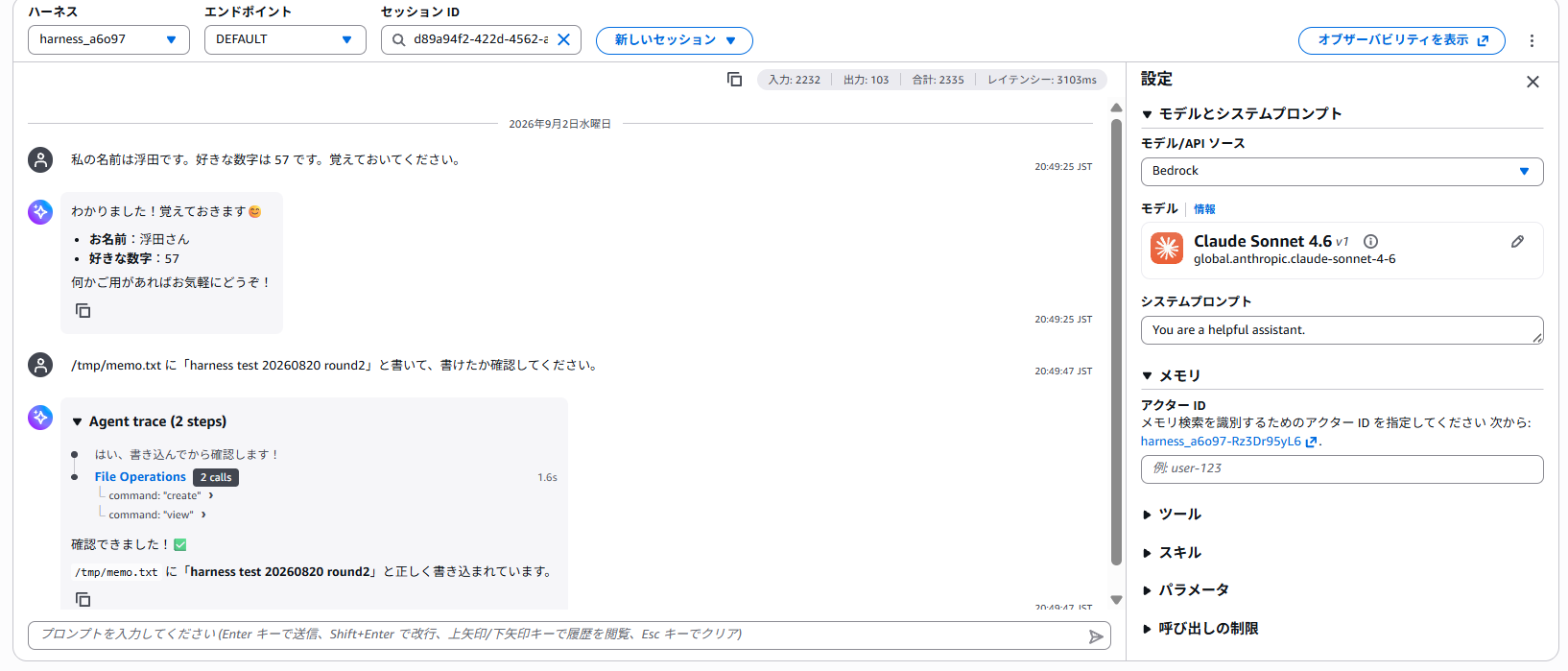This screenshot has width=1568, height=671.
Task: Click user avatar beside /tmp/memo.txt request message
Action: point(40,365)
